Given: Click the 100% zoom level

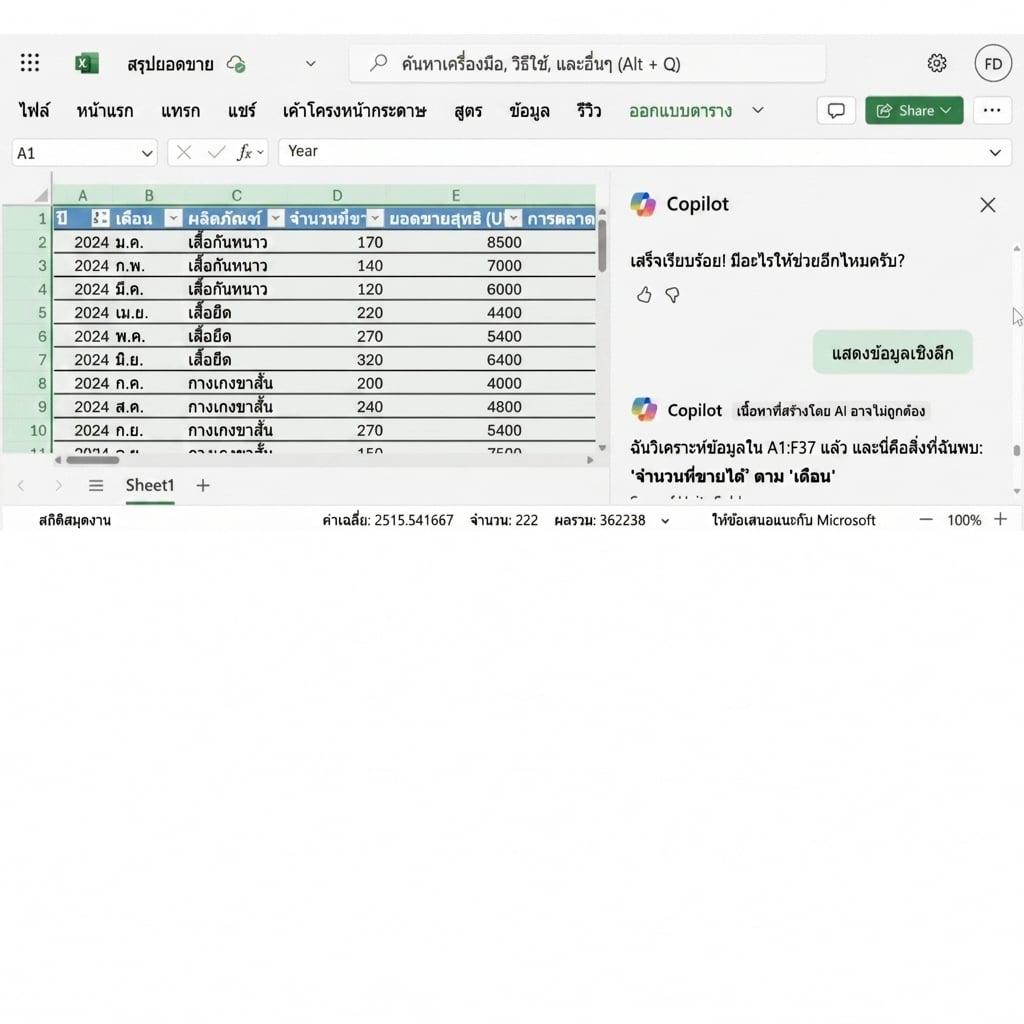Looking at the screenshot, I should [964, 520].
